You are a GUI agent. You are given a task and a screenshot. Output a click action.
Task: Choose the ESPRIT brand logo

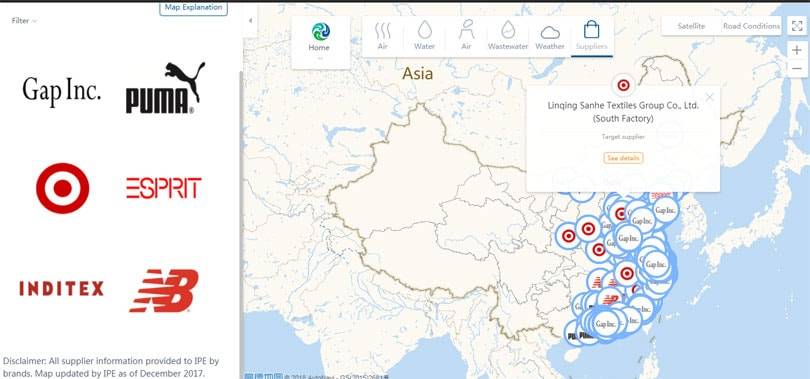click(x=164, y=188)
